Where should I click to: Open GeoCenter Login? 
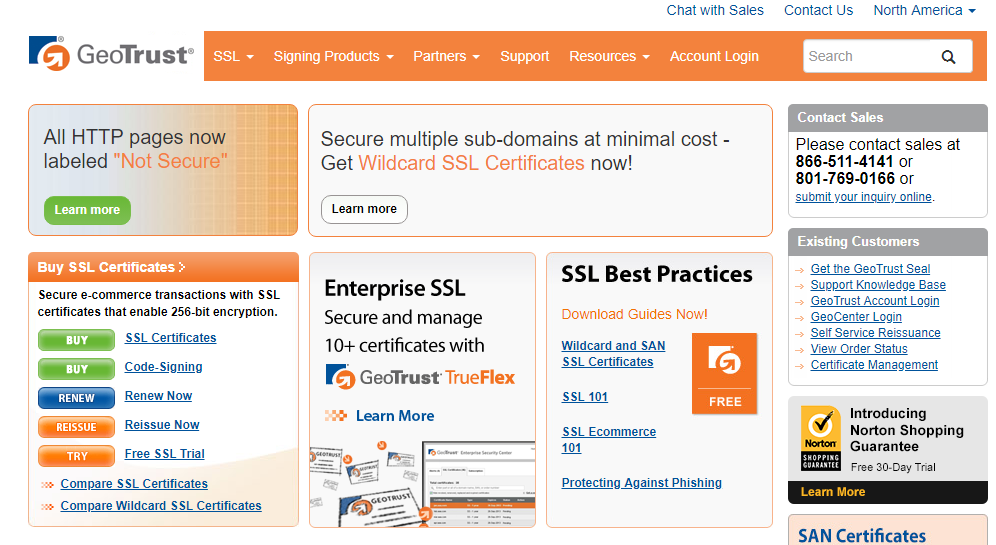[856, 317]
